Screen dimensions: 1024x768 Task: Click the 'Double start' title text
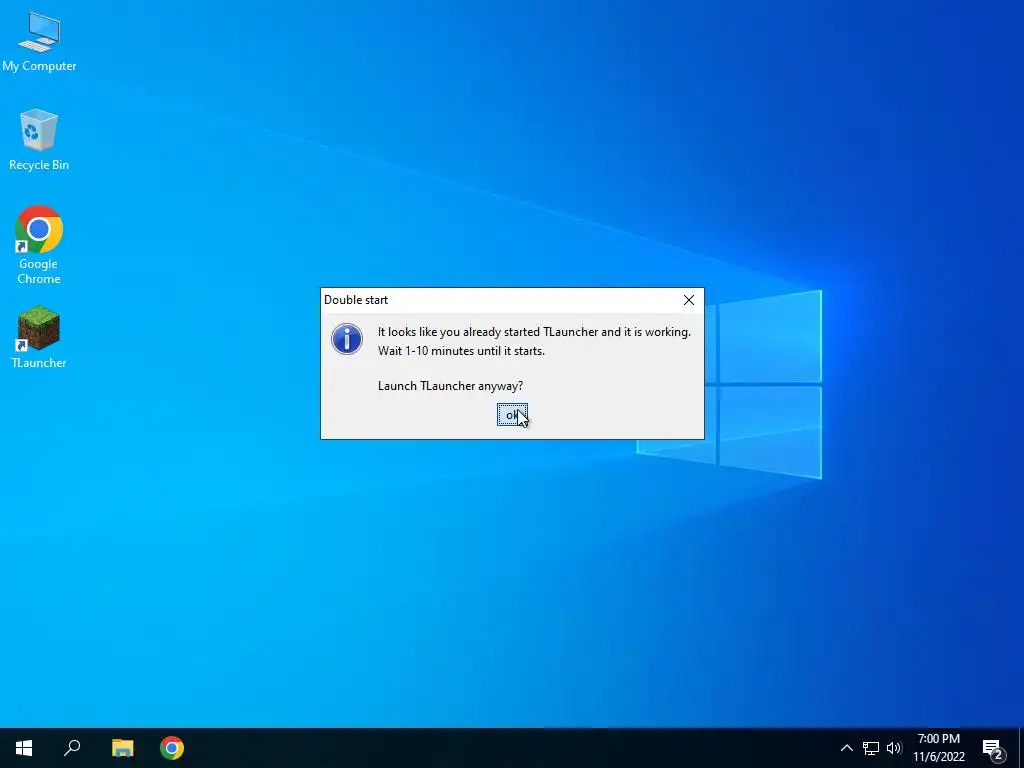pyautogui.click(x=356, y=300)
